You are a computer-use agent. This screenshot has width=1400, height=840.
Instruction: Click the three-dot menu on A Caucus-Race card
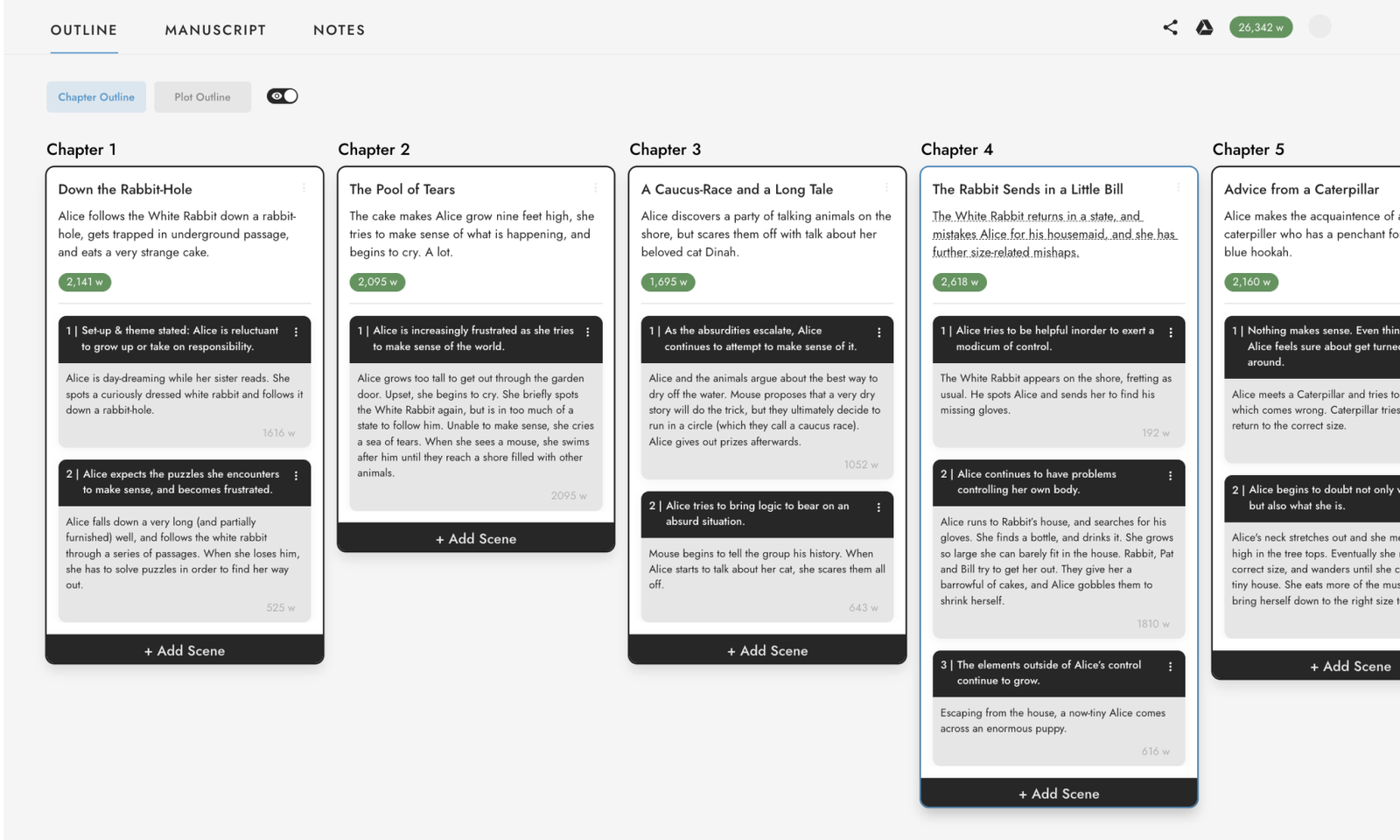pos(885,186)
